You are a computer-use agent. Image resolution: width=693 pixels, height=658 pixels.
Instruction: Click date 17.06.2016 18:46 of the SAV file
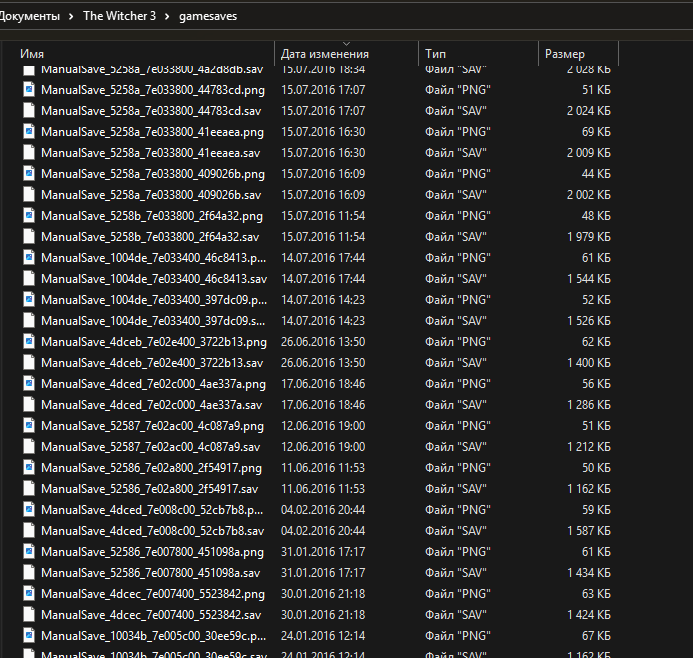323,405
